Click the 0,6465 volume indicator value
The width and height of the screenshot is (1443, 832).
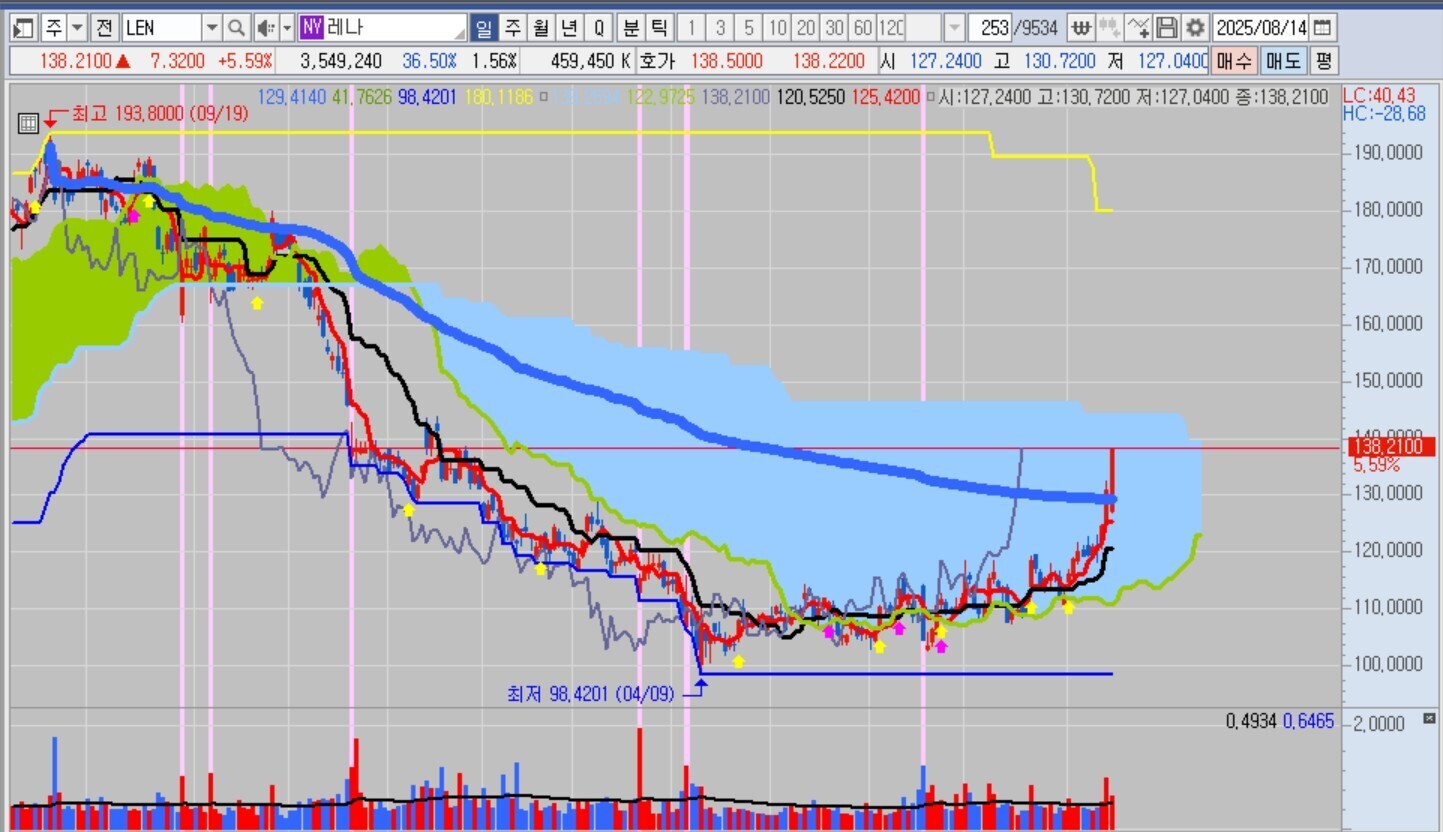point(1309,720)
